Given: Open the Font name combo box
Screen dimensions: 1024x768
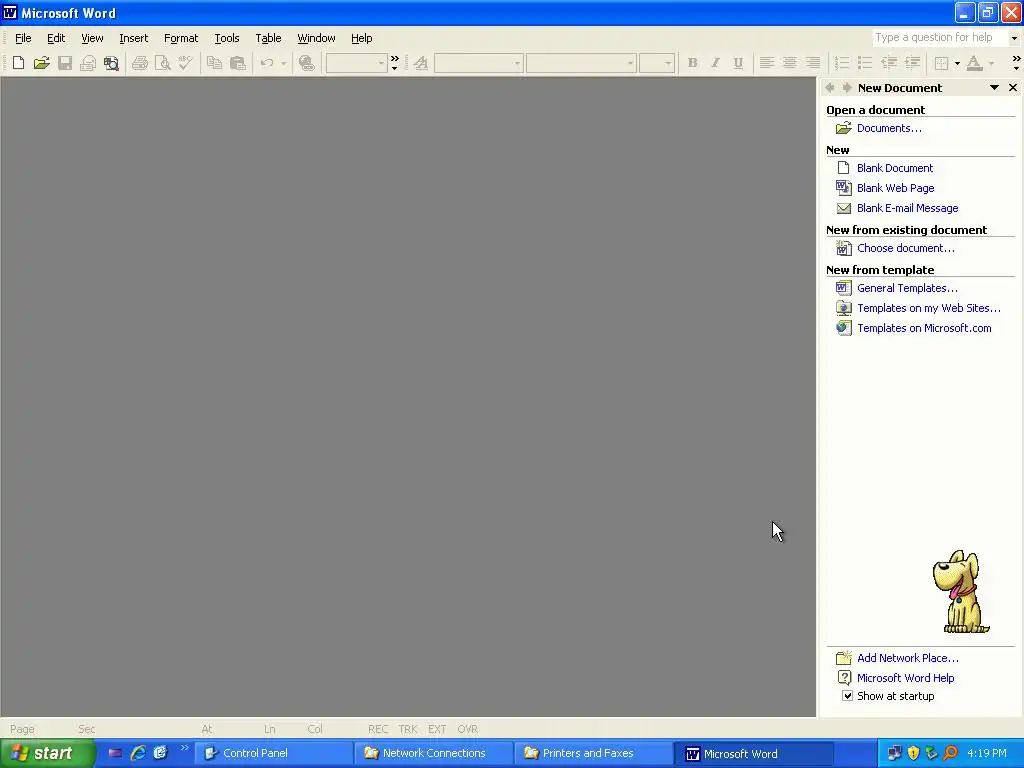Looking at the screenshot, I should click(581, 63).
